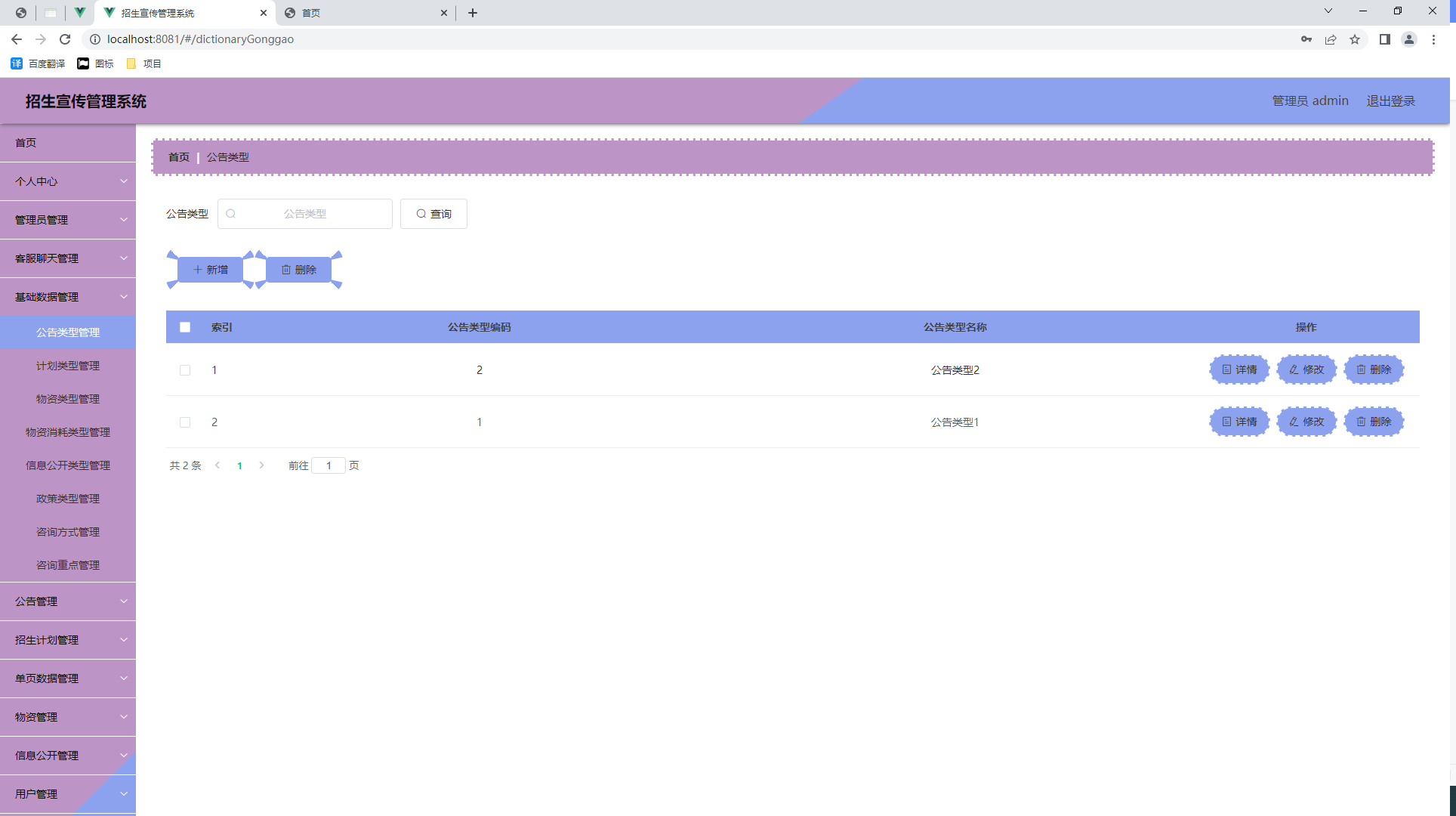This screenshot has height=816, width=1456.
Task: Click the pinned green V tab
Action: (79, 13)
